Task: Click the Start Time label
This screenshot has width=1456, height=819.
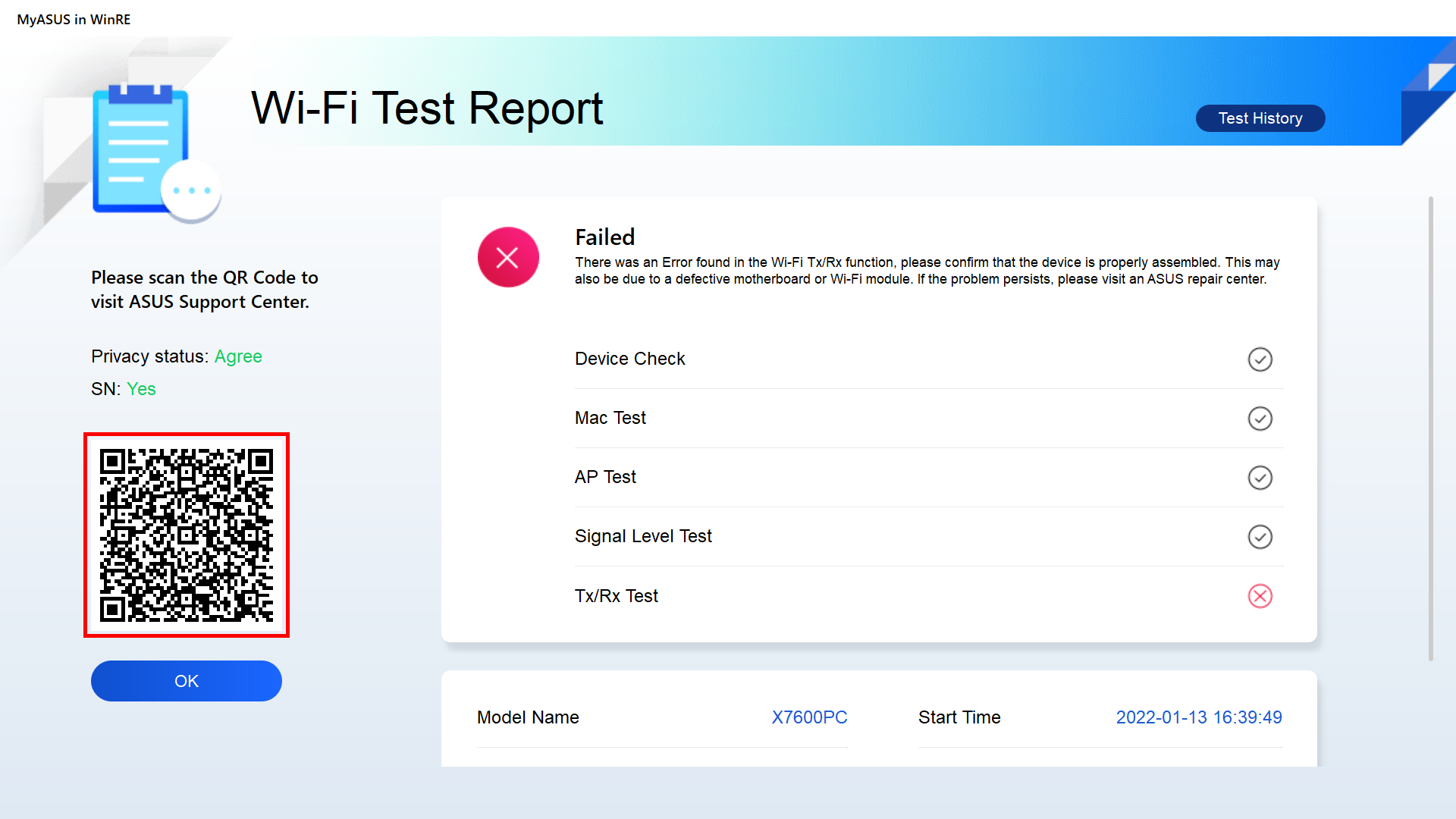Action: (x=959, y=717)
